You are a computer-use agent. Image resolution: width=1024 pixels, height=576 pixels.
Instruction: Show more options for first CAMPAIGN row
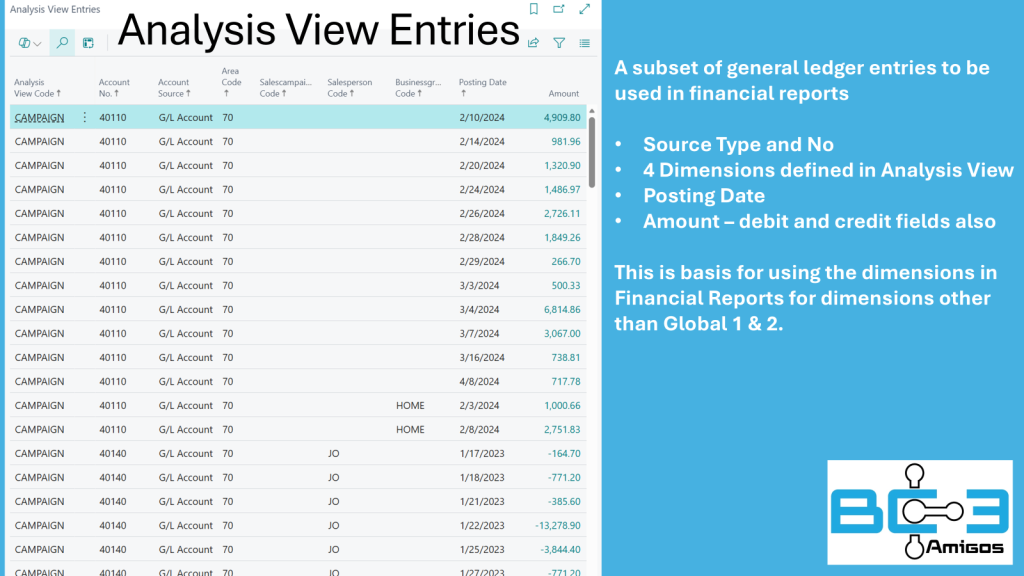coord(84,117)
